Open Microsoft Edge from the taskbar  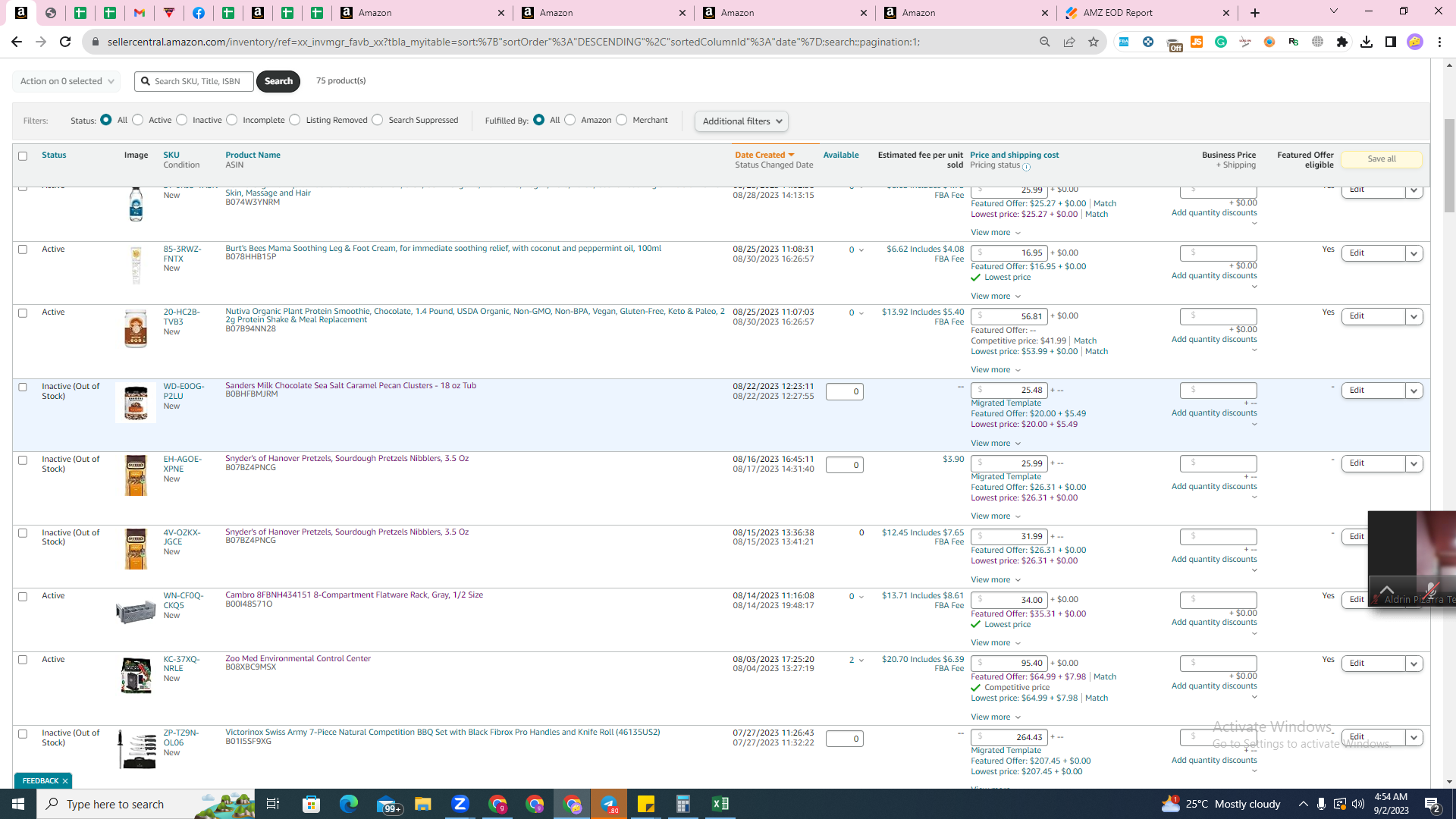(349, 804)
